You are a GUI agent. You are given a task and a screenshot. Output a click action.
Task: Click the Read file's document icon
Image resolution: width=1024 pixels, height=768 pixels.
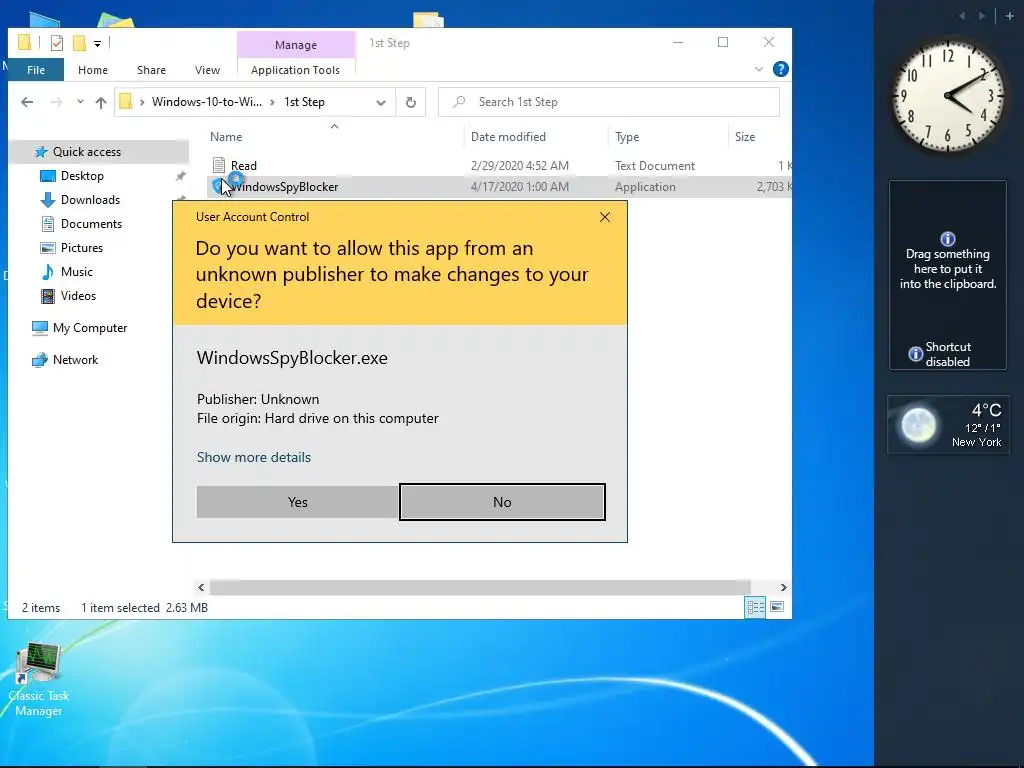[219, 165]
